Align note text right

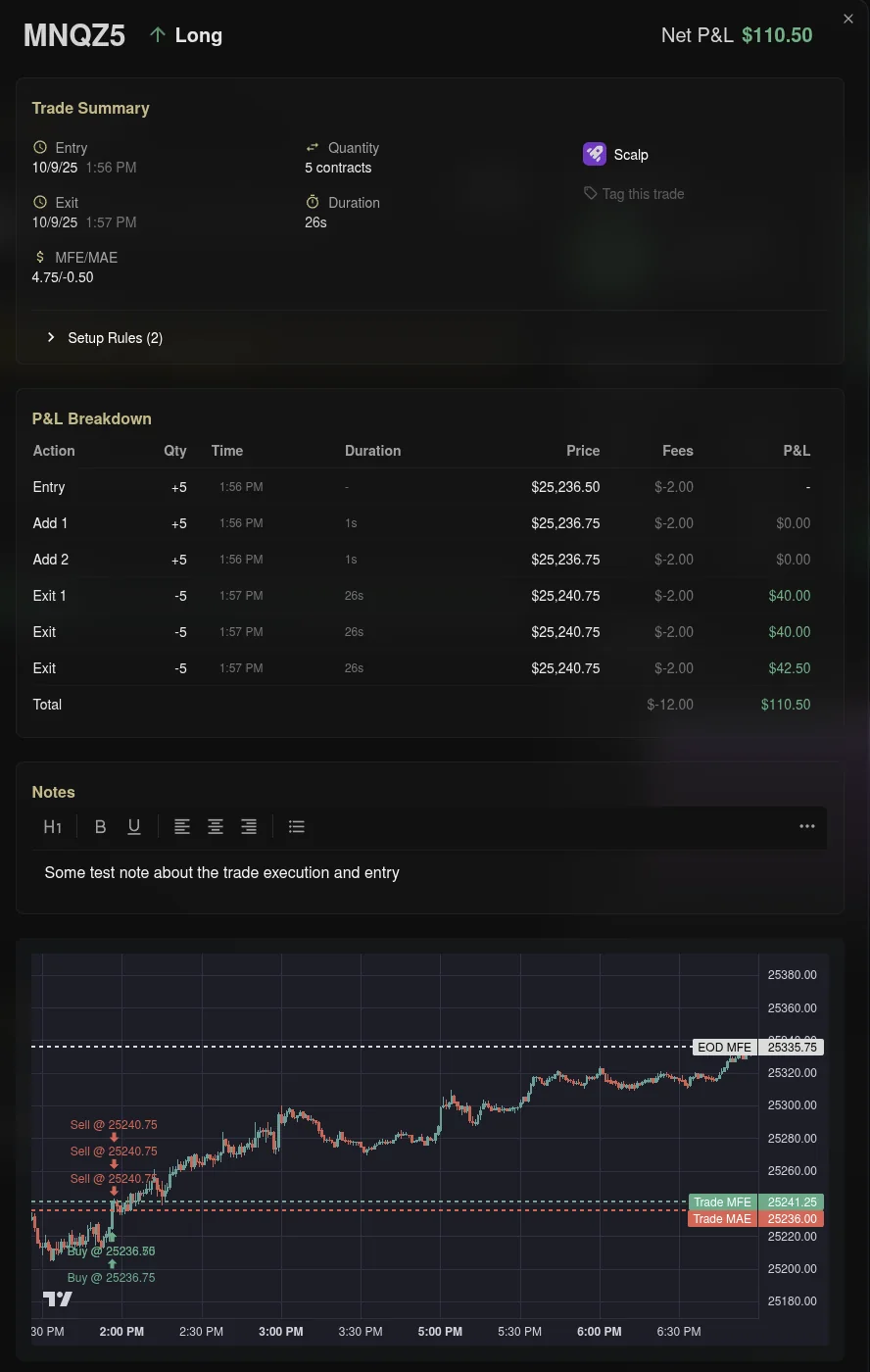click(x=249, y=827)
